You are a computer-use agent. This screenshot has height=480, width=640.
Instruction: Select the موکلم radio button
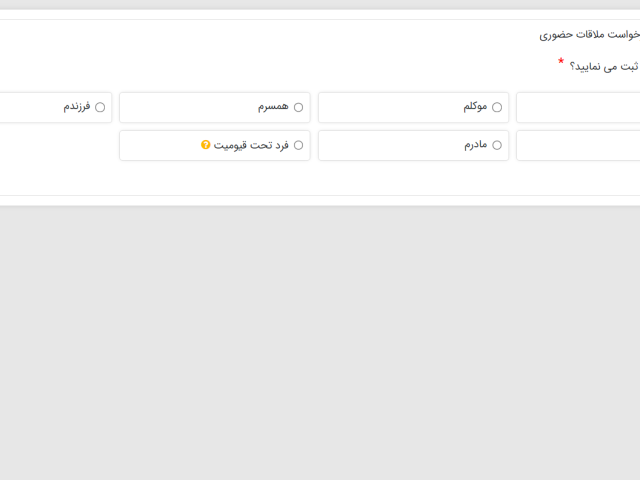[x=497, y=107]
